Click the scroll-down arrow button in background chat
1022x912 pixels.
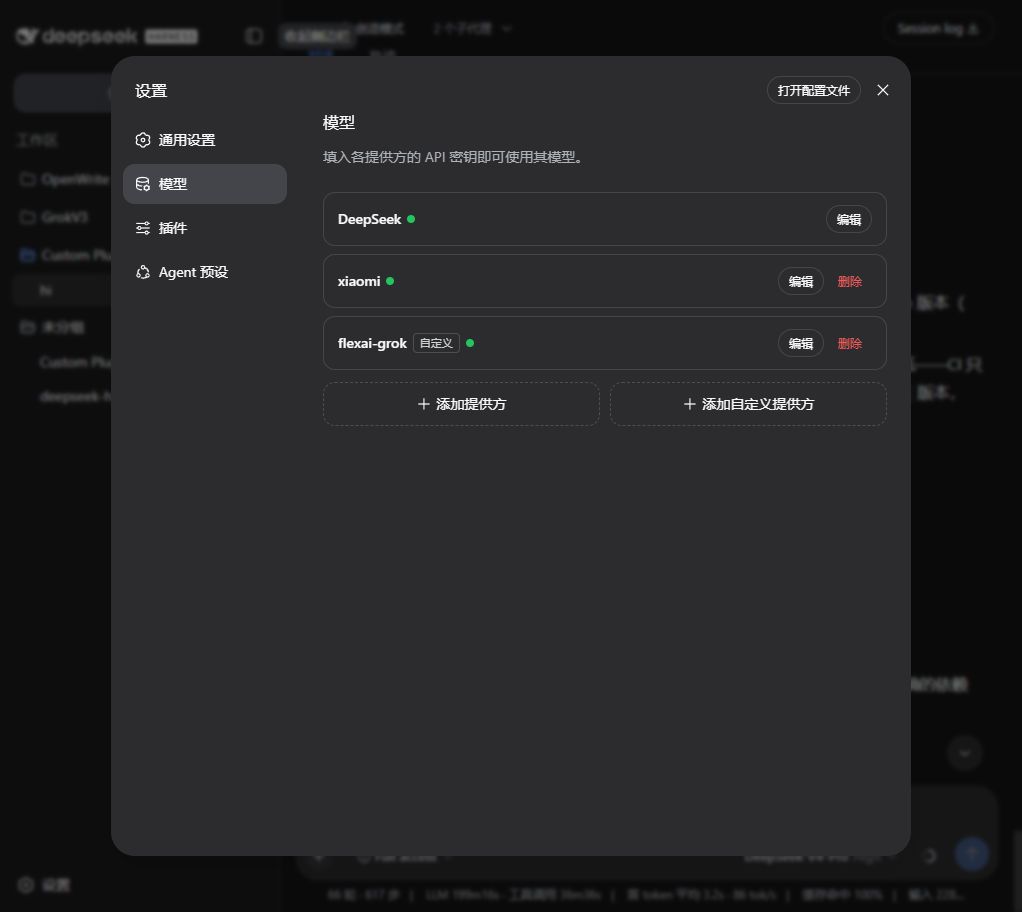pos(965,754)
